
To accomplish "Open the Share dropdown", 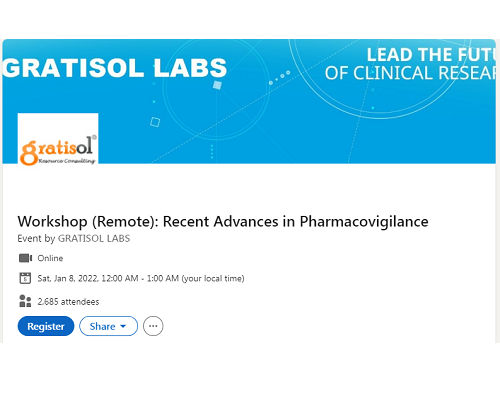I will [108, 326].
